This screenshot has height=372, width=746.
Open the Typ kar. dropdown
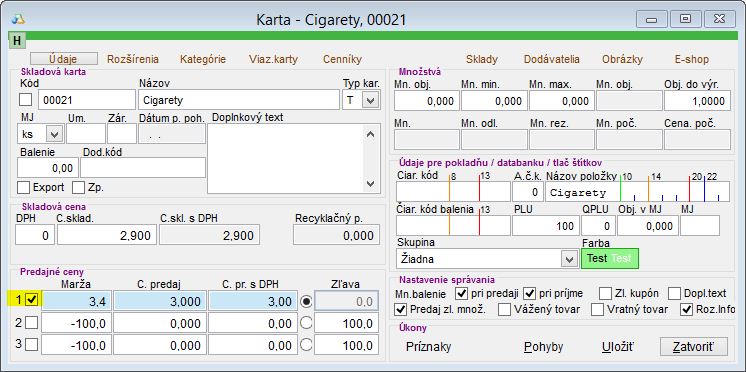tap(371, 100)
